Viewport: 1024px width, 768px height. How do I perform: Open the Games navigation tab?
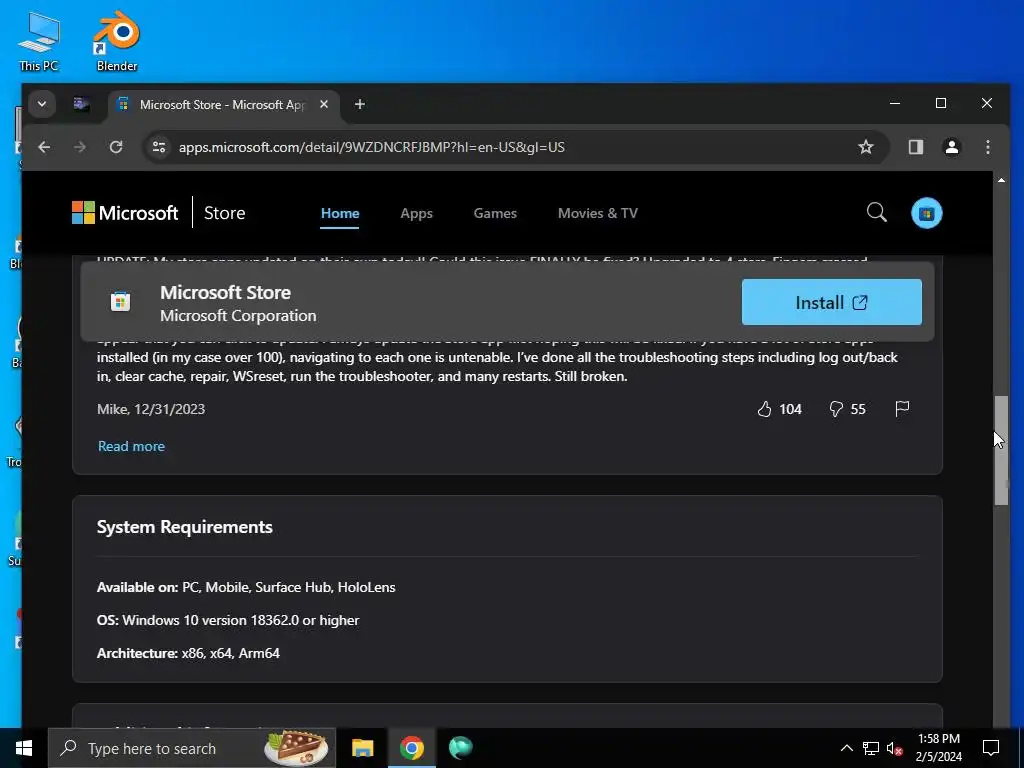pos(495,213)
